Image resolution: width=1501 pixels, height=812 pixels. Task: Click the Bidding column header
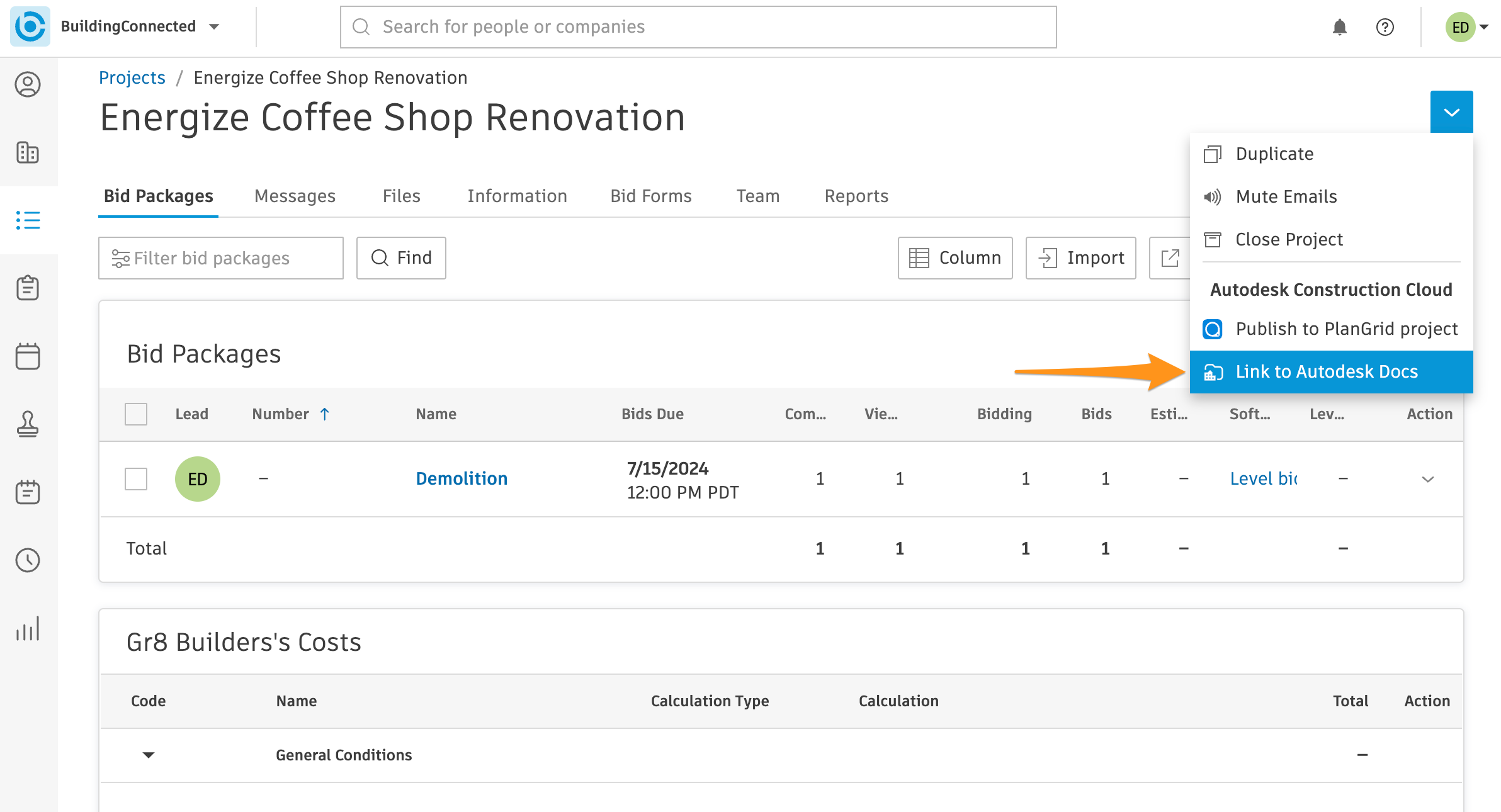click(x=1004, y=414)
